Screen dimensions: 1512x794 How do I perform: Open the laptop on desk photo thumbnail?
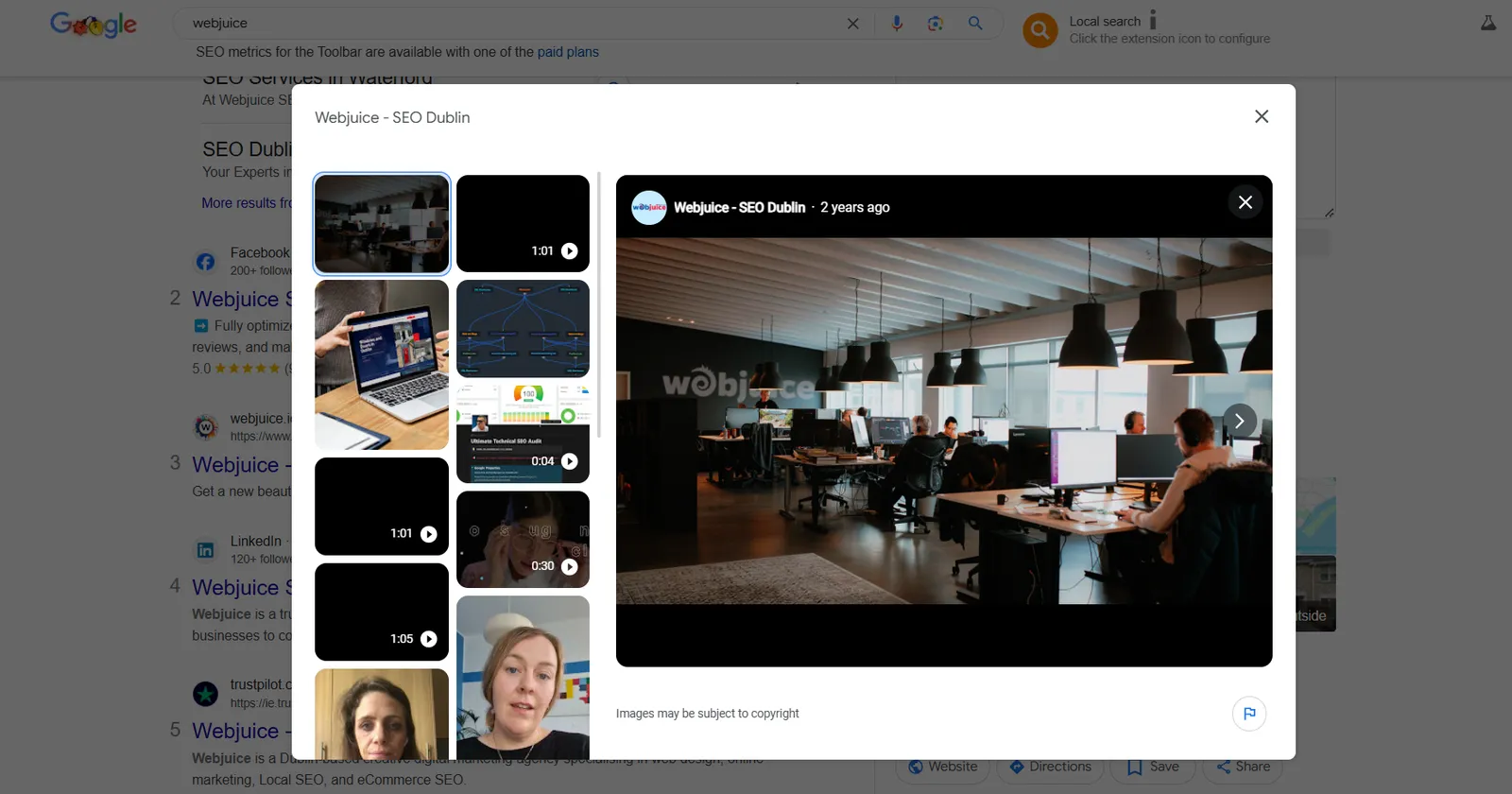pyautogui.click(x=382, y=365)
